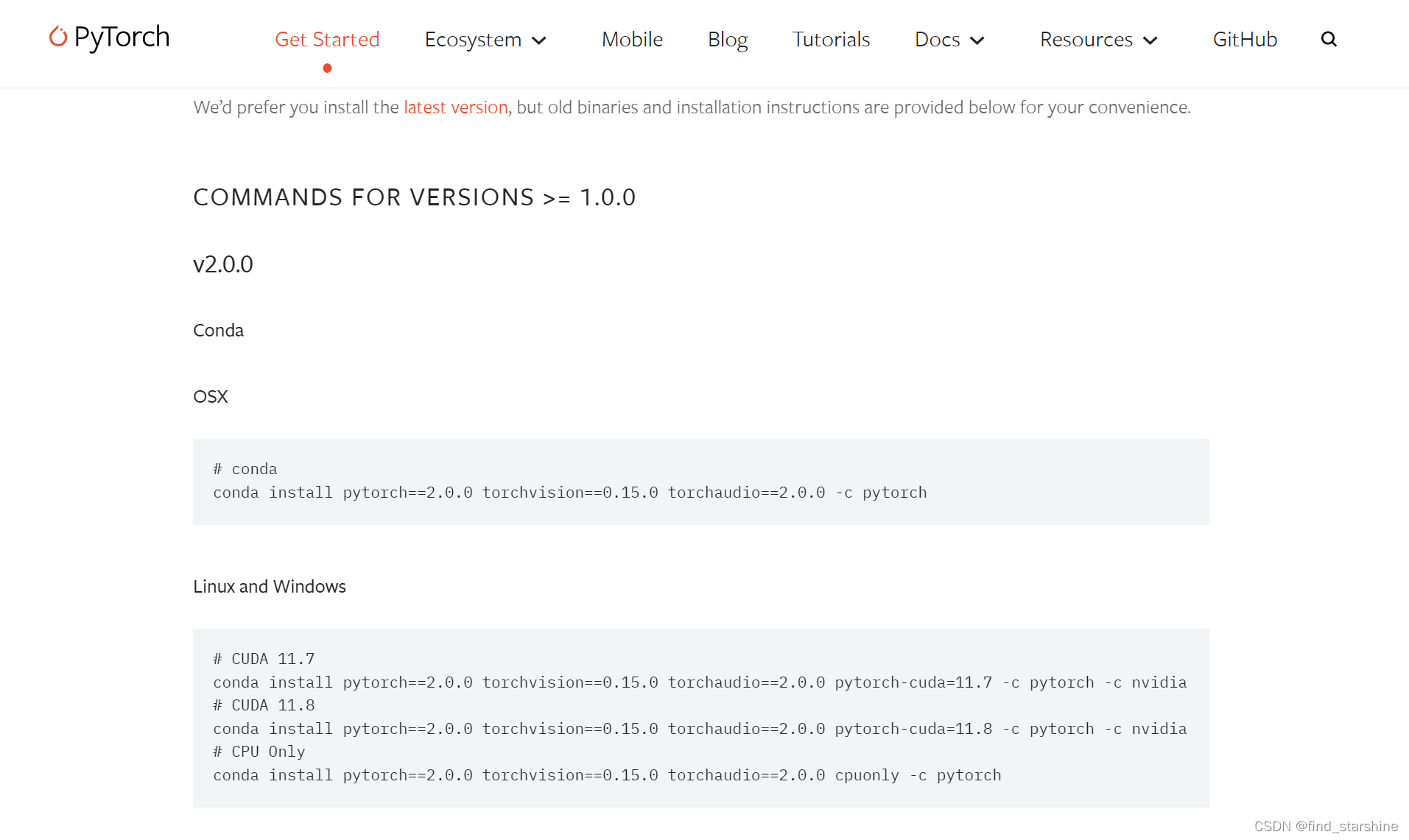The image size is (1409, 840).
Task: Click the Conda subheading
Action: tap(218, 331)
